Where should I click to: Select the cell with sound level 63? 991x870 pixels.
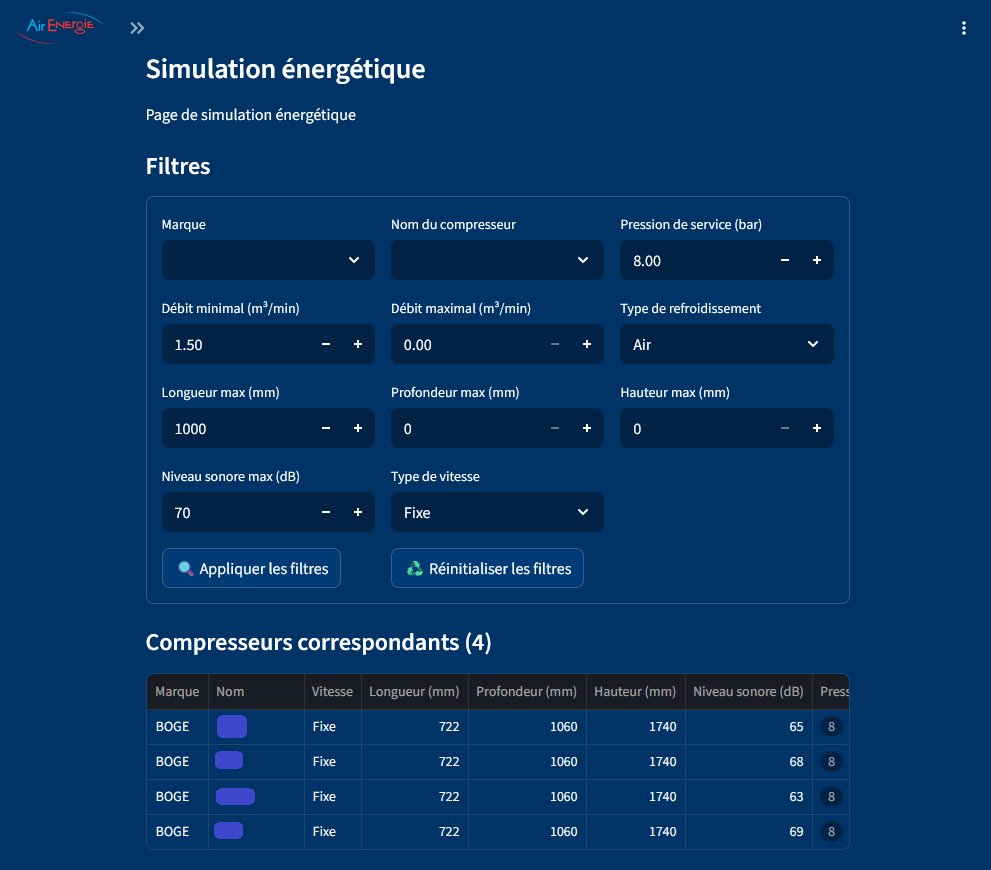pos(748,797)
